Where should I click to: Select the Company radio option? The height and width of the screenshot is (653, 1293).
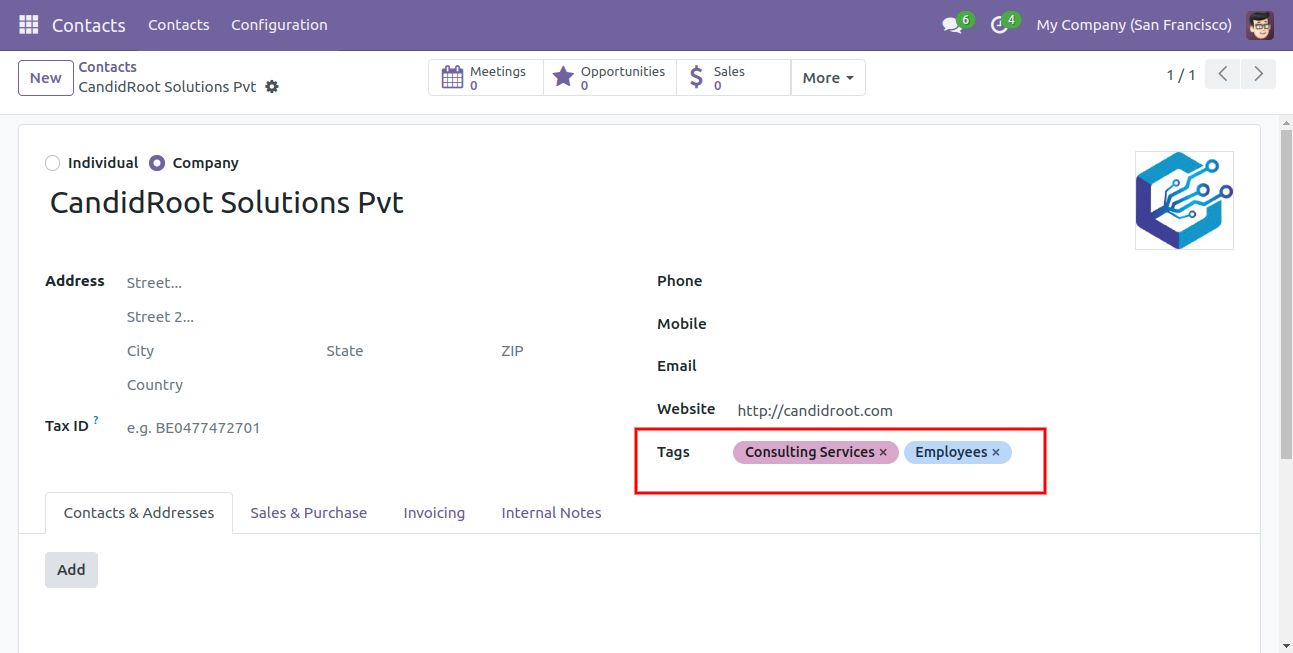(157, 163)
